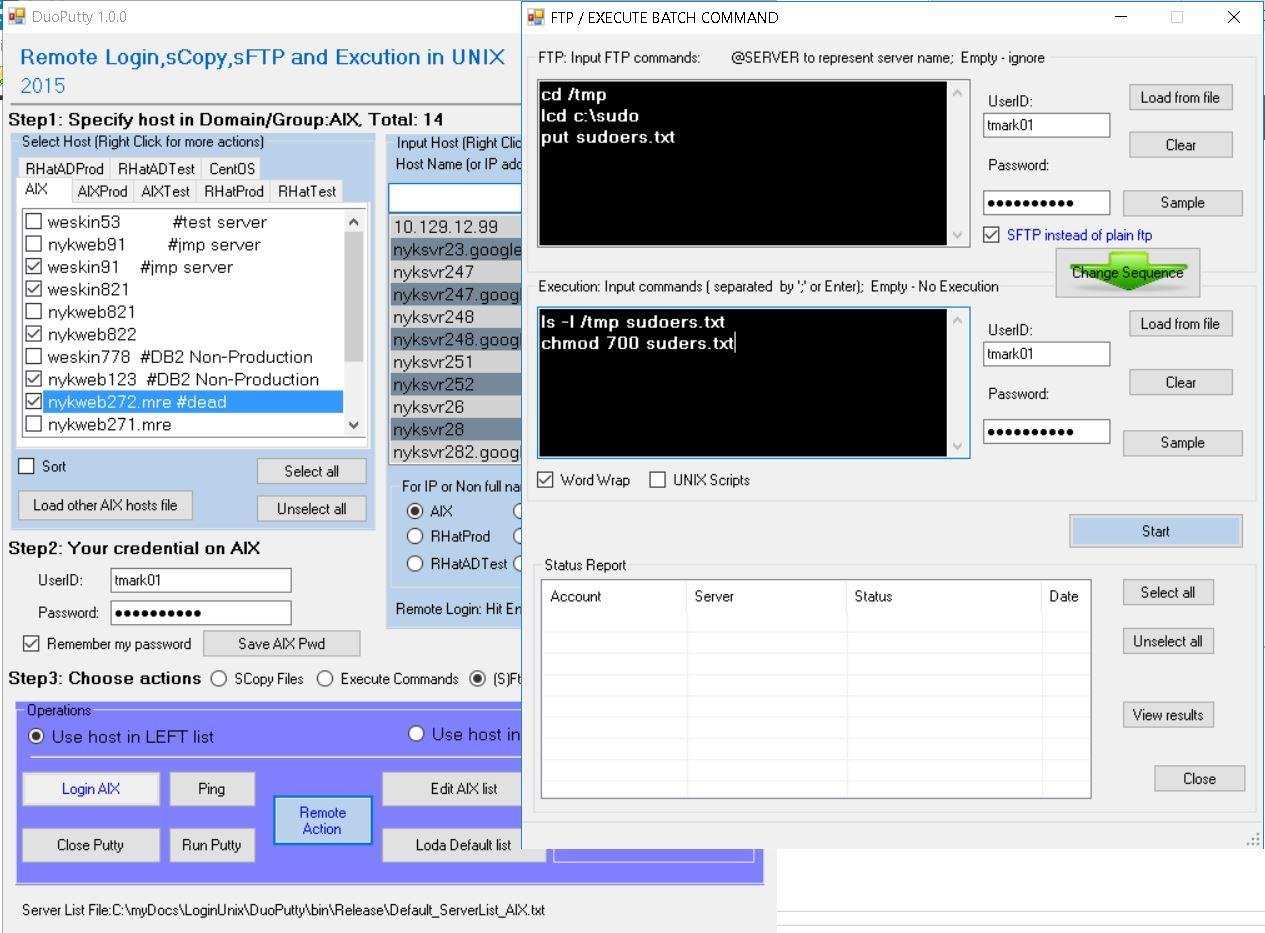
Task: Click the Step2 UserID field
Action: pyautogui.click(x=201, y=580)
